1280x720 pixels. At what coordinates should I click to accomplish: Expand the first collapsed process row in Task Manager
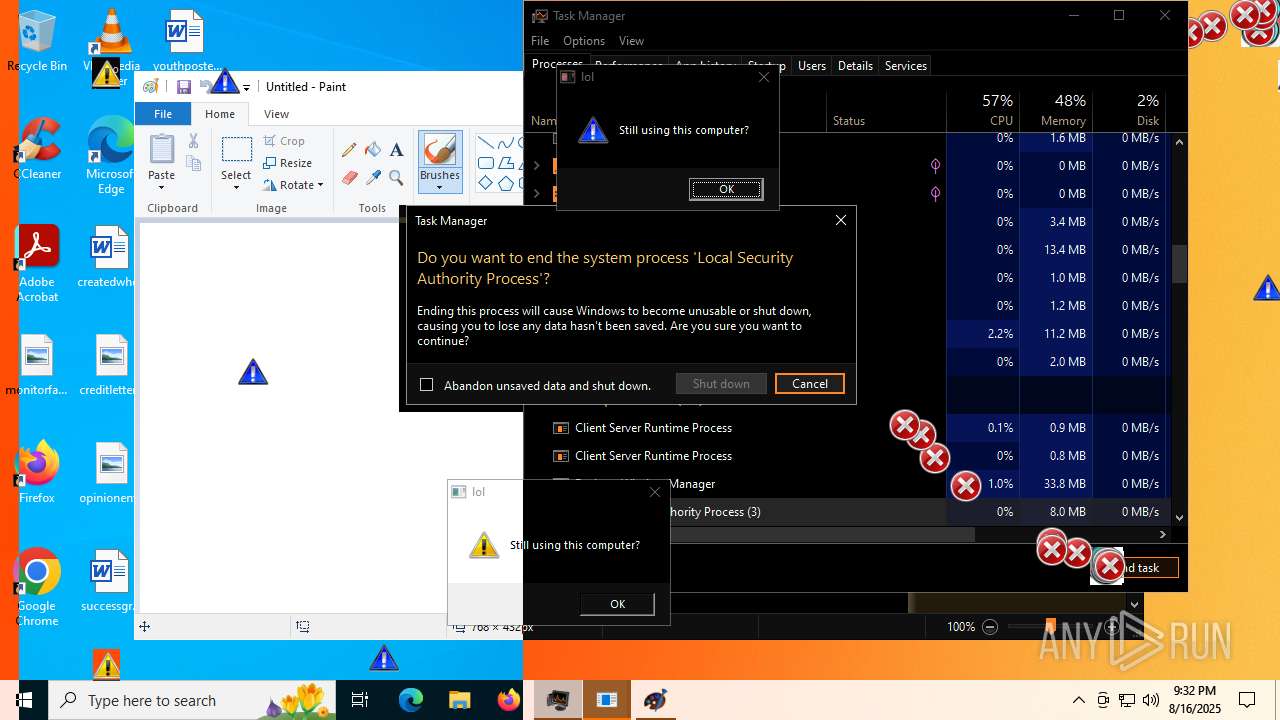coord(537,166)
